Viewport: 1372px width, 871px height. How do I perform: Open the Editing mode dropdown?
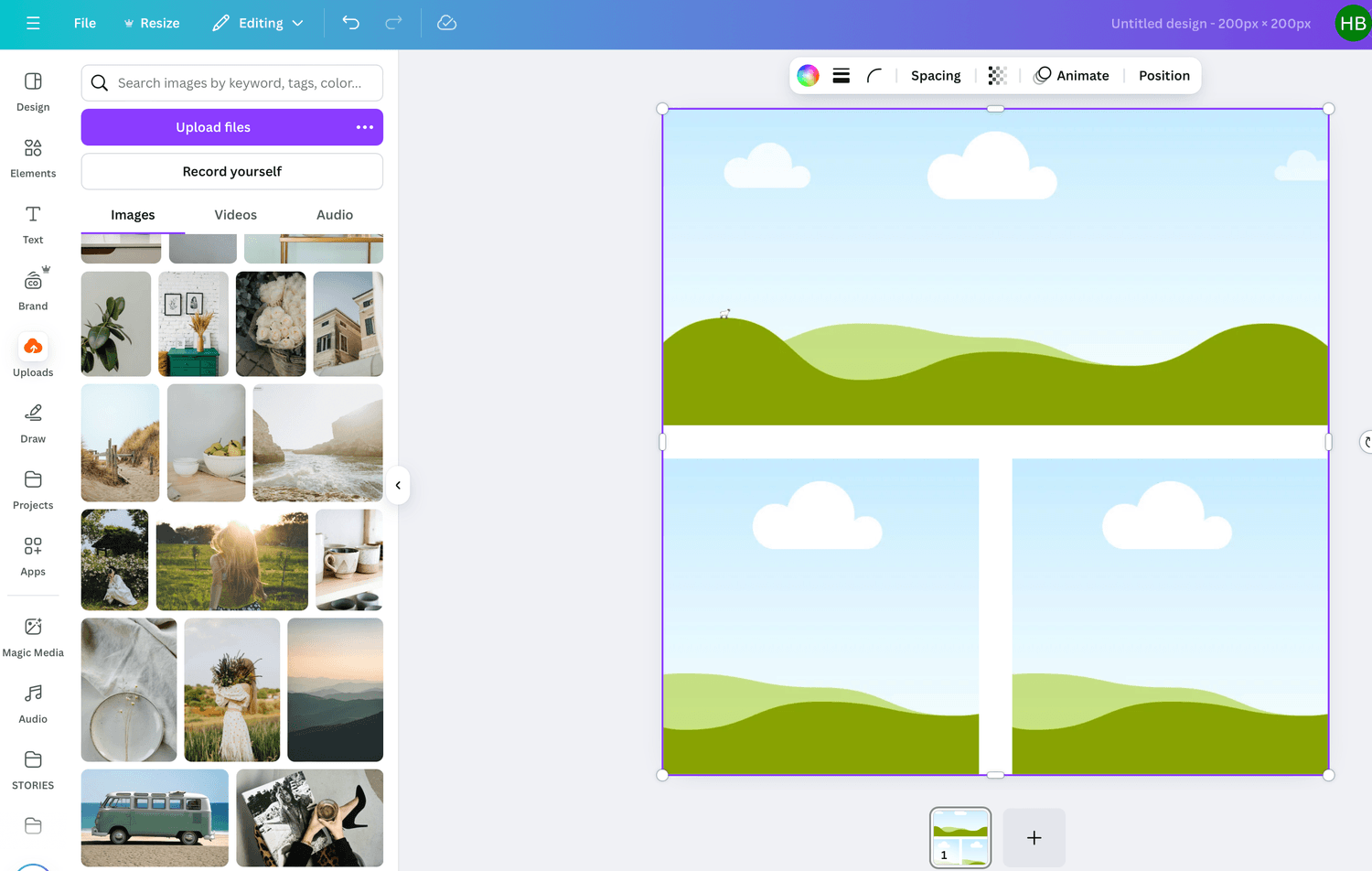point(258,23)
